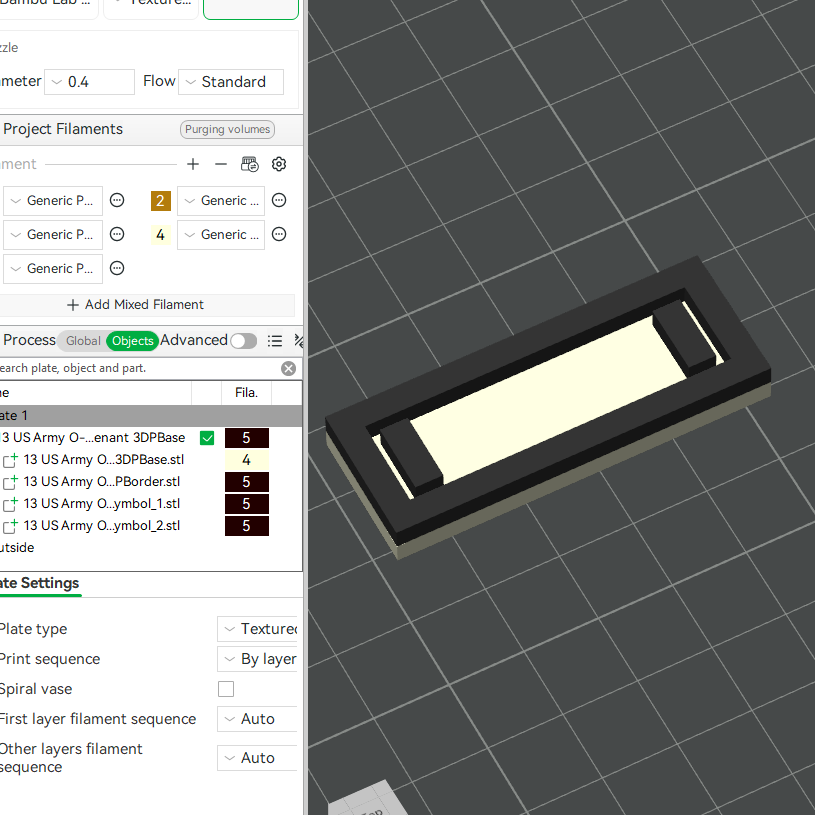
Task: Select 13 US Army O...ymbol_2.stl part
Action: [x=101, y=526]
